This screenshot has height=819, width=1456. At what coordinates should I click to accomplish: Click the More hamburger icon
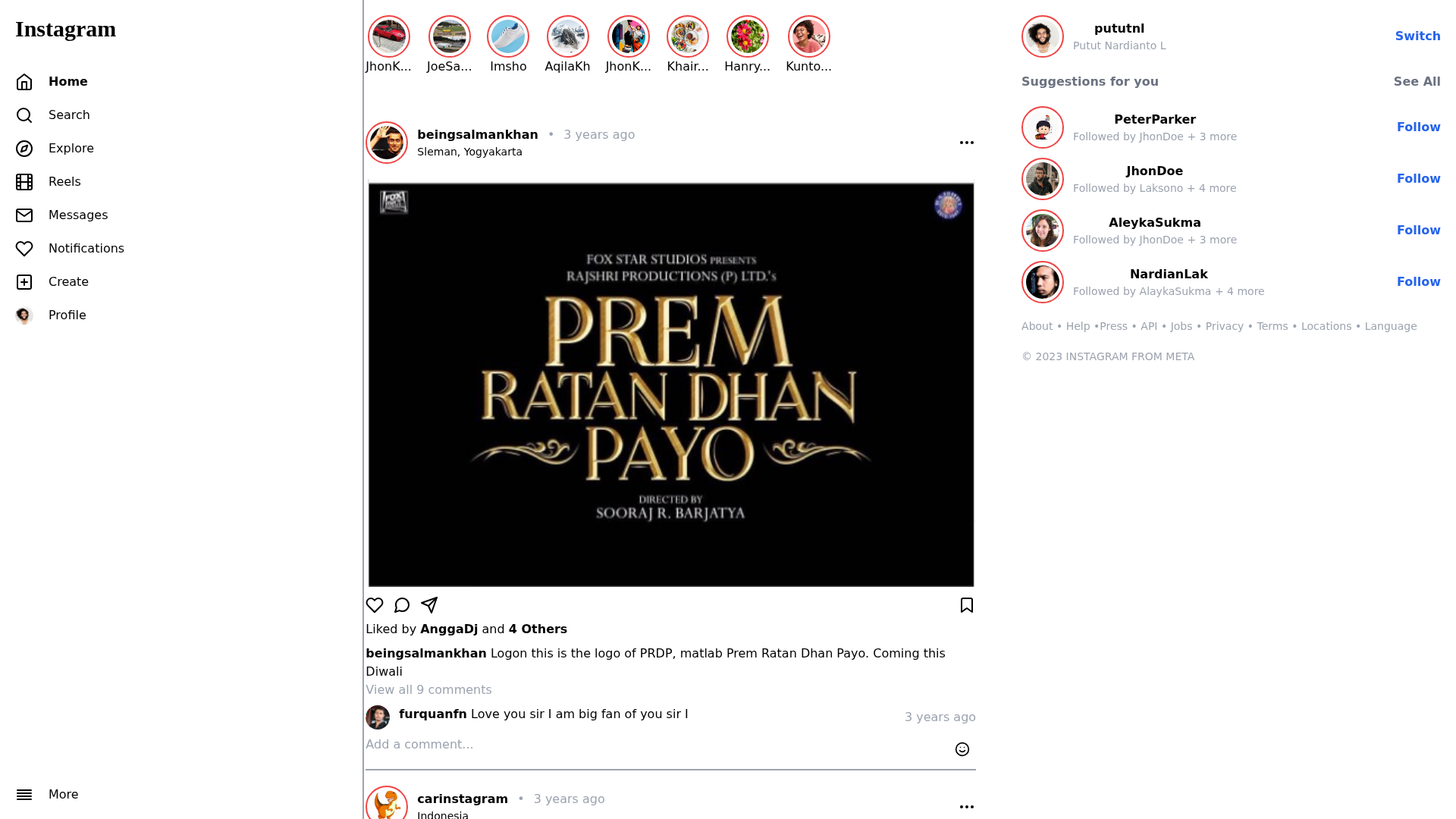(24, 795)
